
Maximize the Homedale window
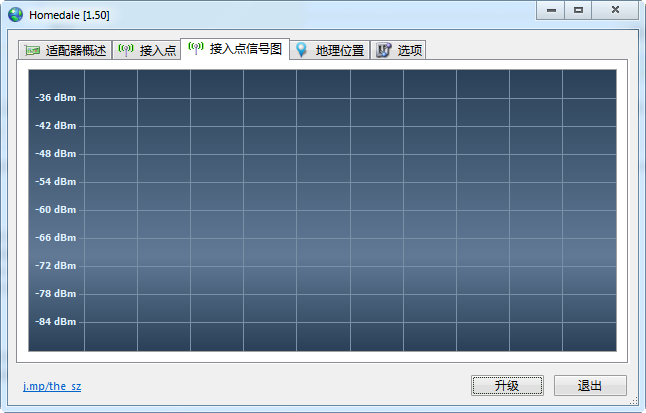[x=578, y=10]
